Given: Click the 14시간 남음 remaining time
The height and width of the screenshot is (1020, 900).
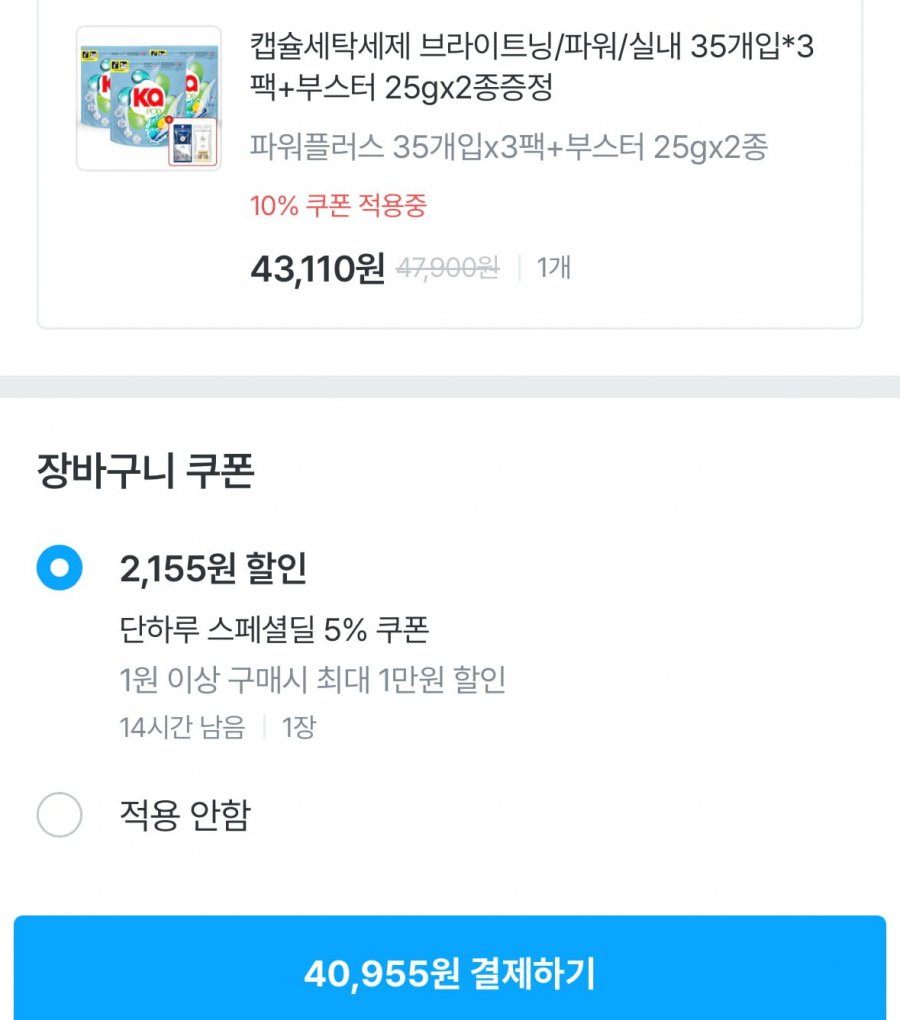Looking at the screenshot, I should coord(182,727).
